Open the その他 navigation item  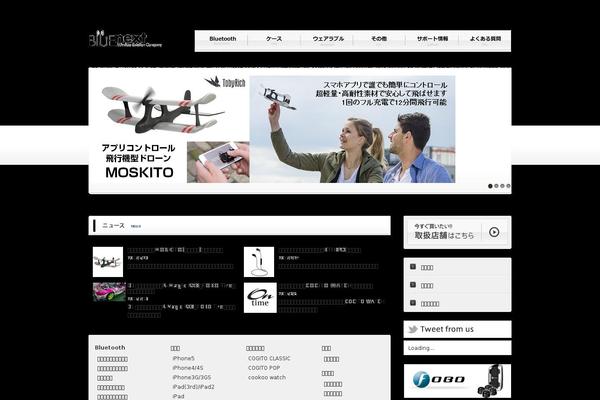379,39
